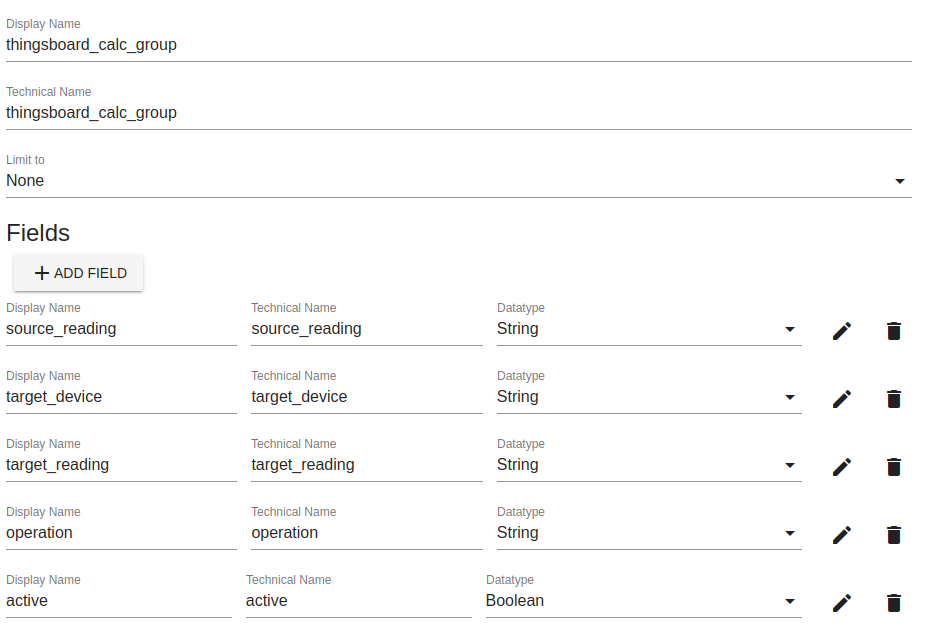
Task: Focus the group Technical Name input
Action: [458, 113]
